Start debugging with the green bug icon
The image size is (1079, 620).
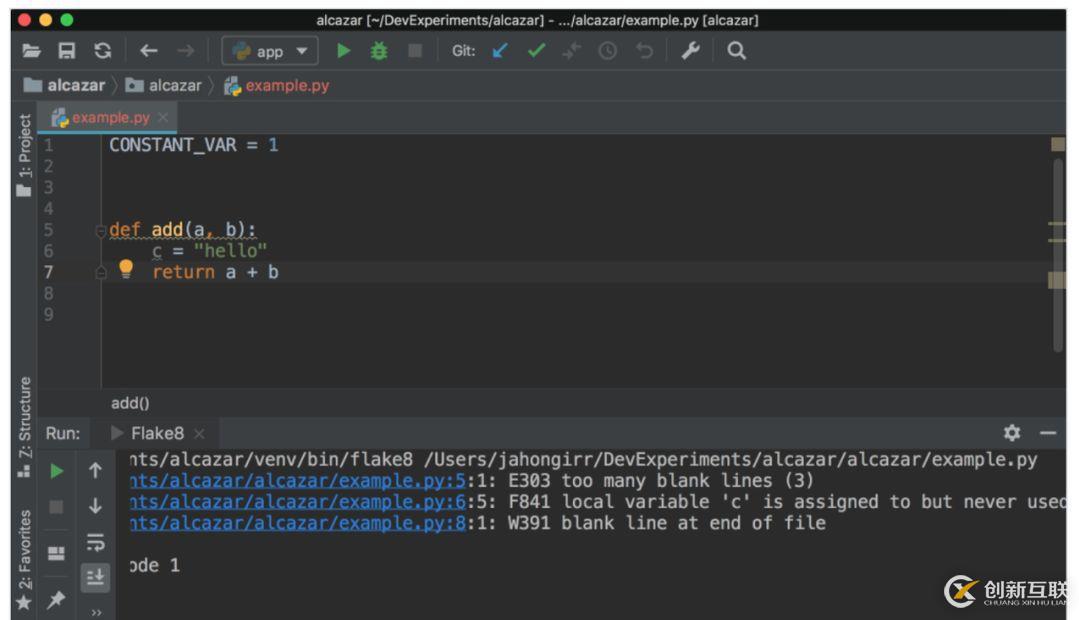coord(379,51)
